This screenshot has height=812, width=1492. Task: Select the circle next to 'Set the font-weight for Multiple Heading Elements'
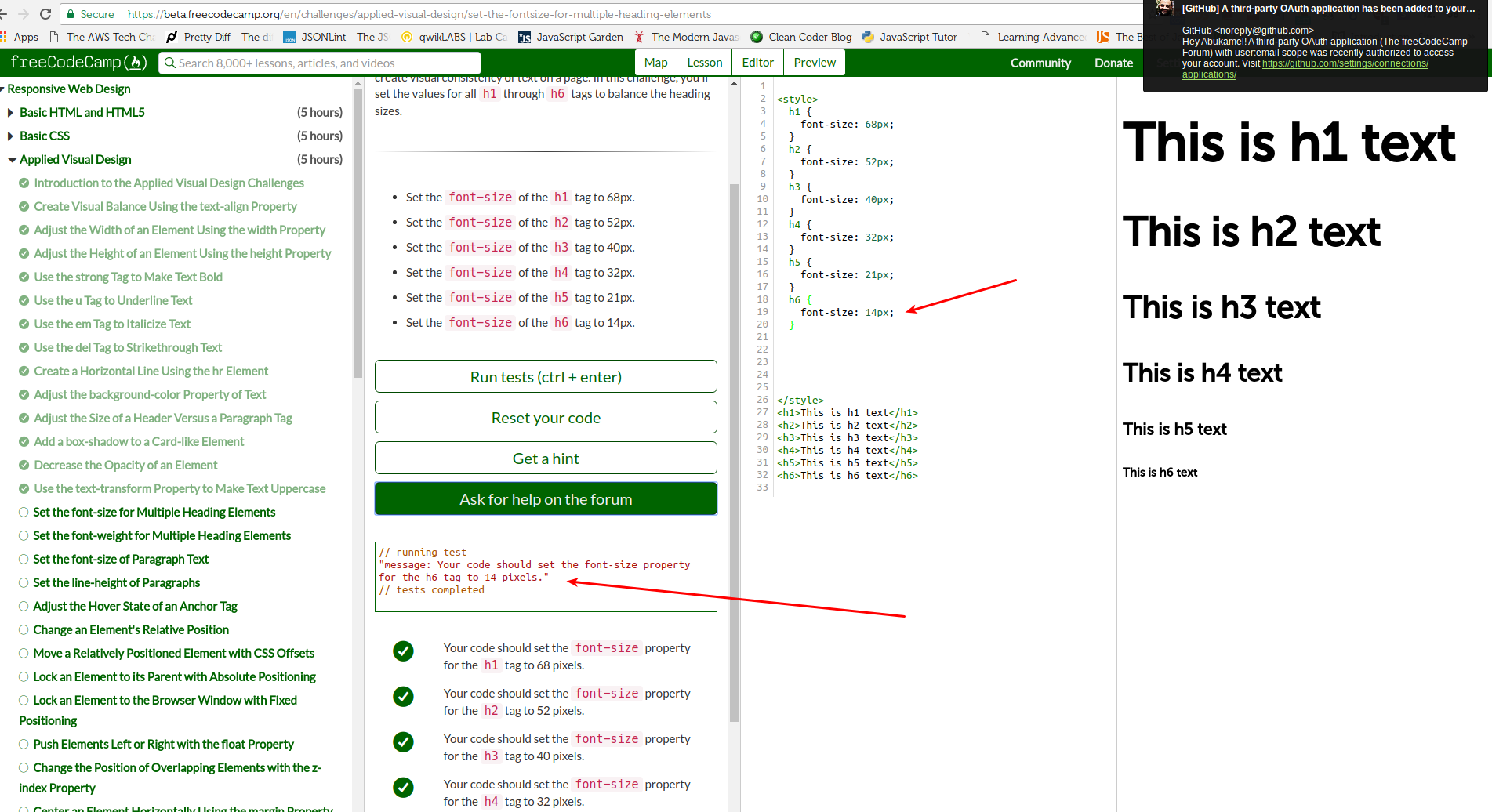click(x=23, y=535)
